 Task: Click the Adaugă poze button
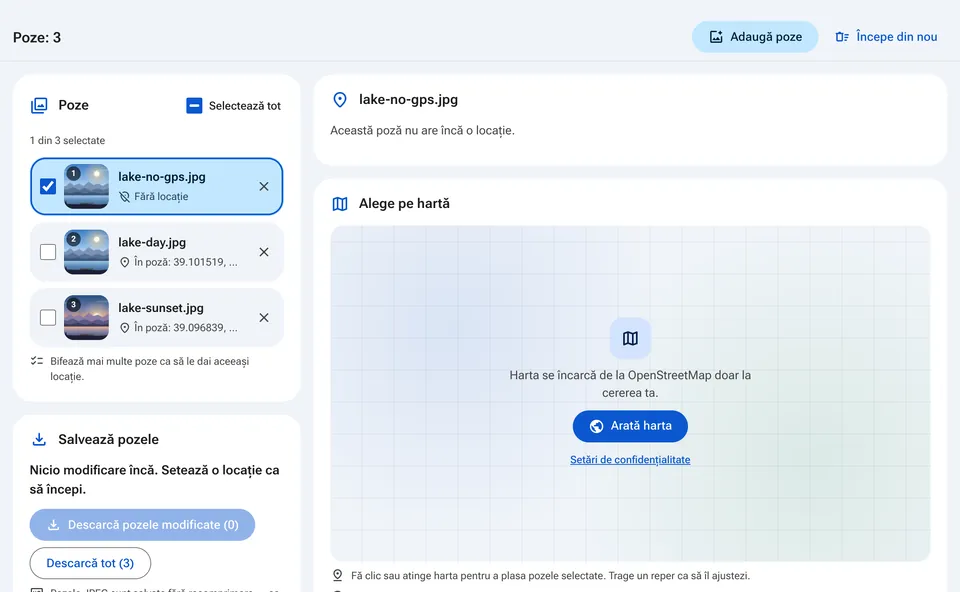pyautogui.click(x=755, y=37)
